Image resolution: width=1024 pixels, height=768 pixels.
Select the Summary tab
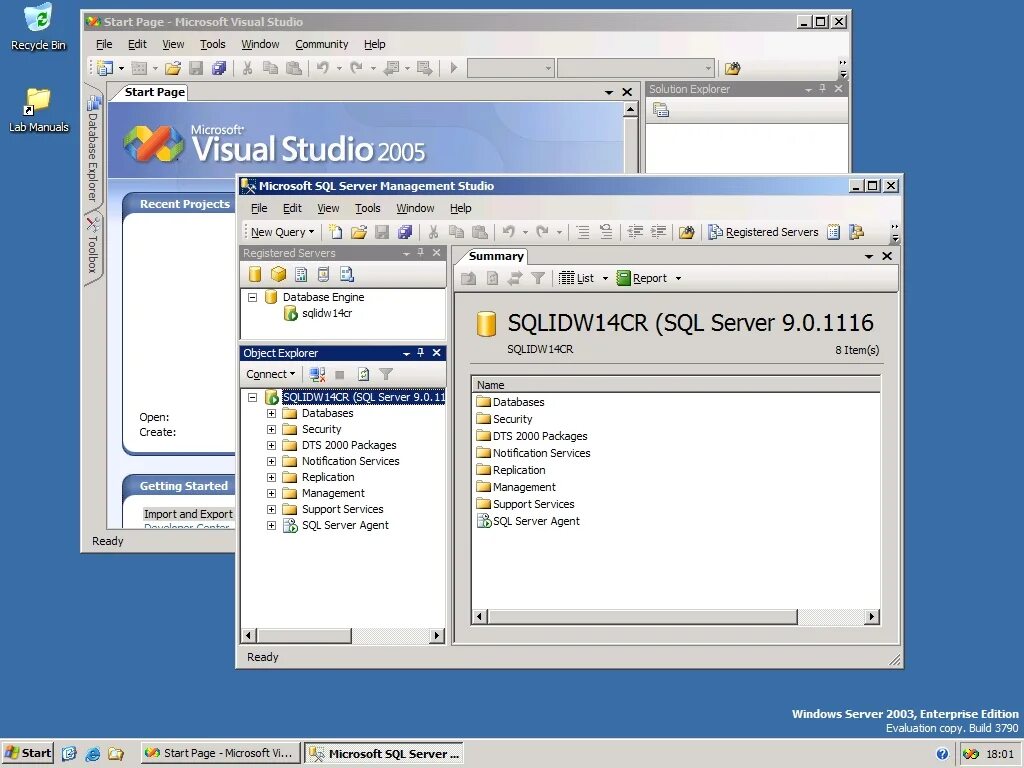click(x=496, y=256)
